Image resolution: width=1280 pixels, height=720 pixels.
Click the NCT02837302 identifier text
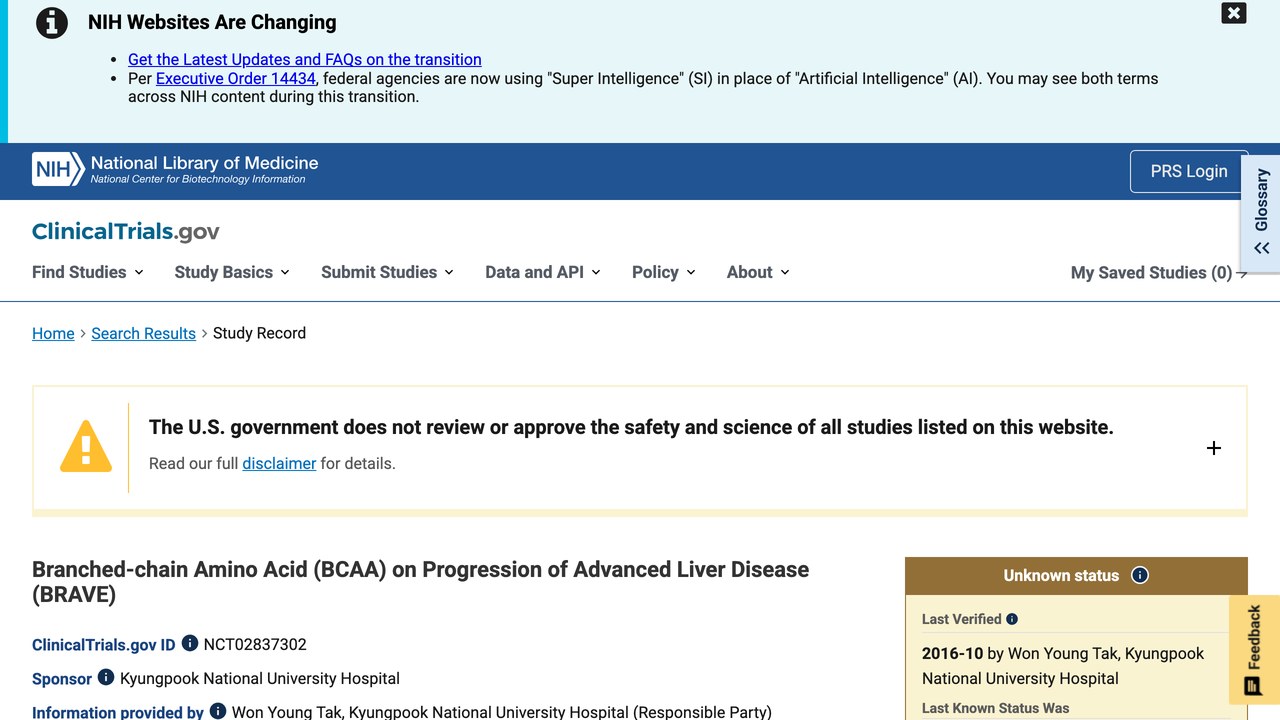click(255, 644)
